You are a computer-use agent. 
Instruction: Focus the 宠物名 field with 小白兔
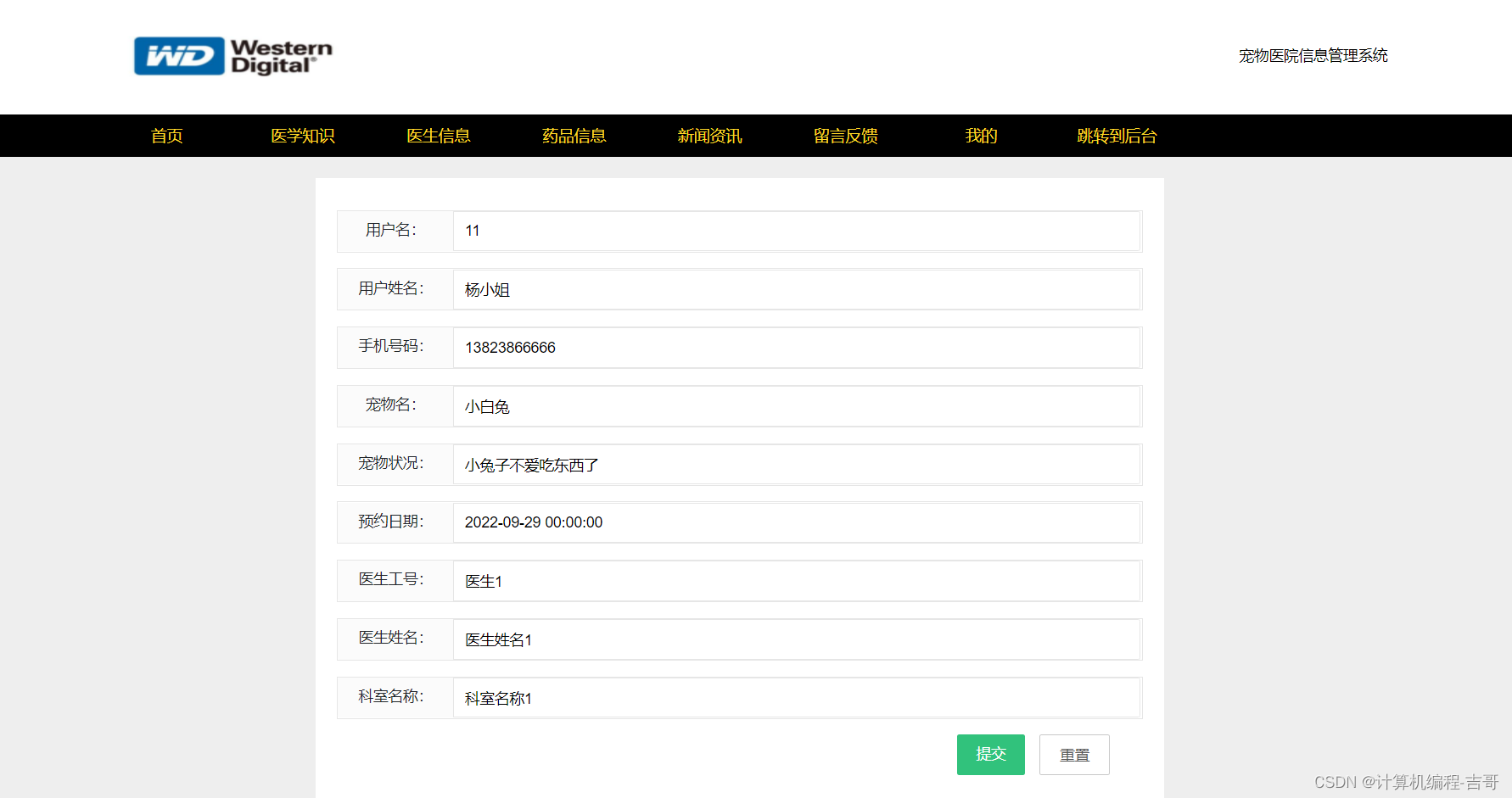(x=797, y=406)
